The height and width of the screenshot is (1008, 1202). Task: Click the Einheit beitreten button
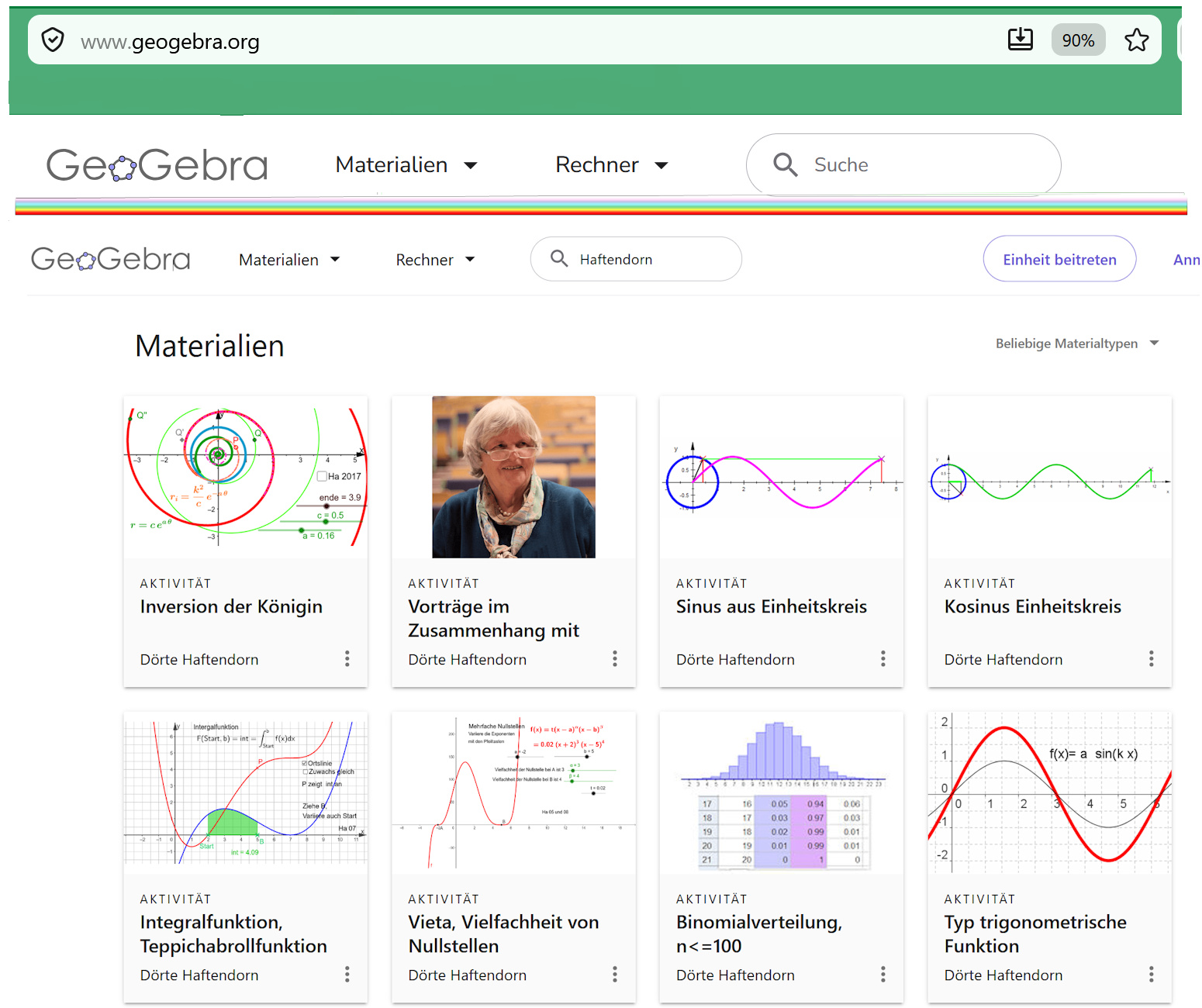1059,260
